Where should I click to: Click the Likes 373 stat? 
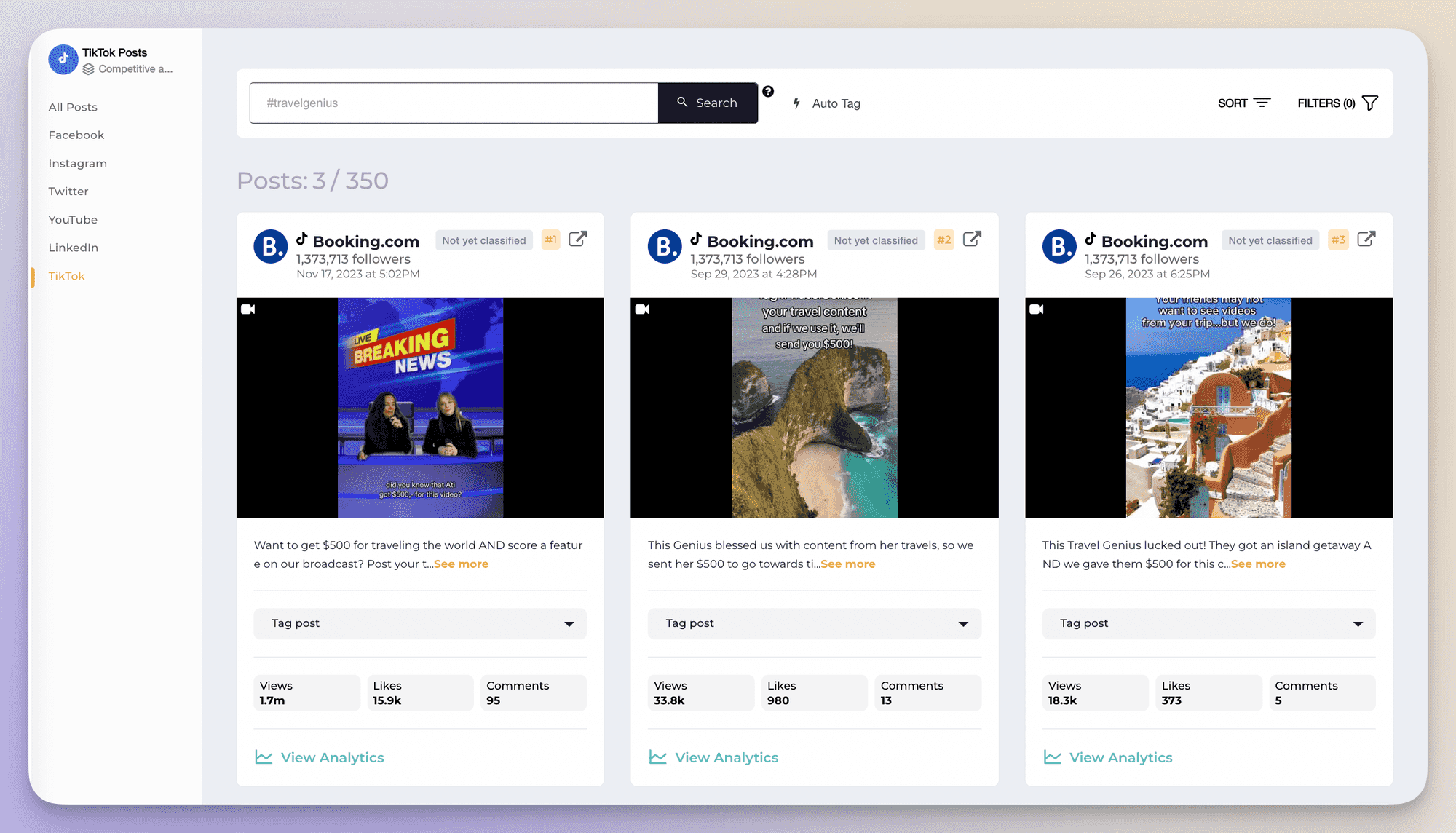click(1209, 692)
